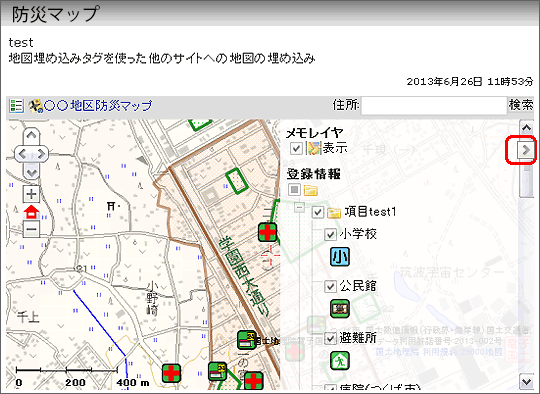Disable the 避難所 layer checkbox
The image size is (540, 394).
pyautogui.click(x=330, y=338)
